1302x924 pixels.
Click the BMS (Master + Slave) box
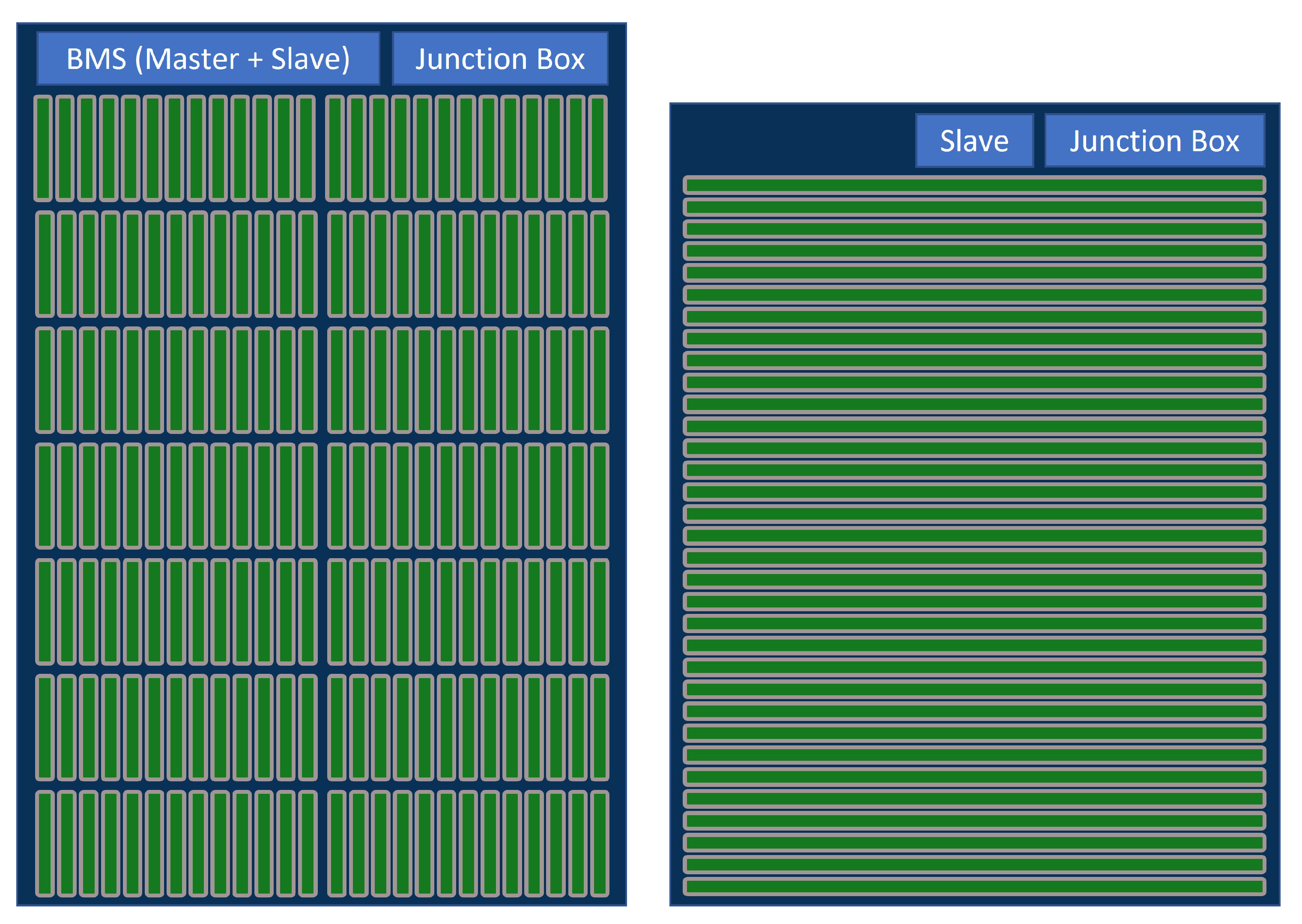(x=208, y=59)
